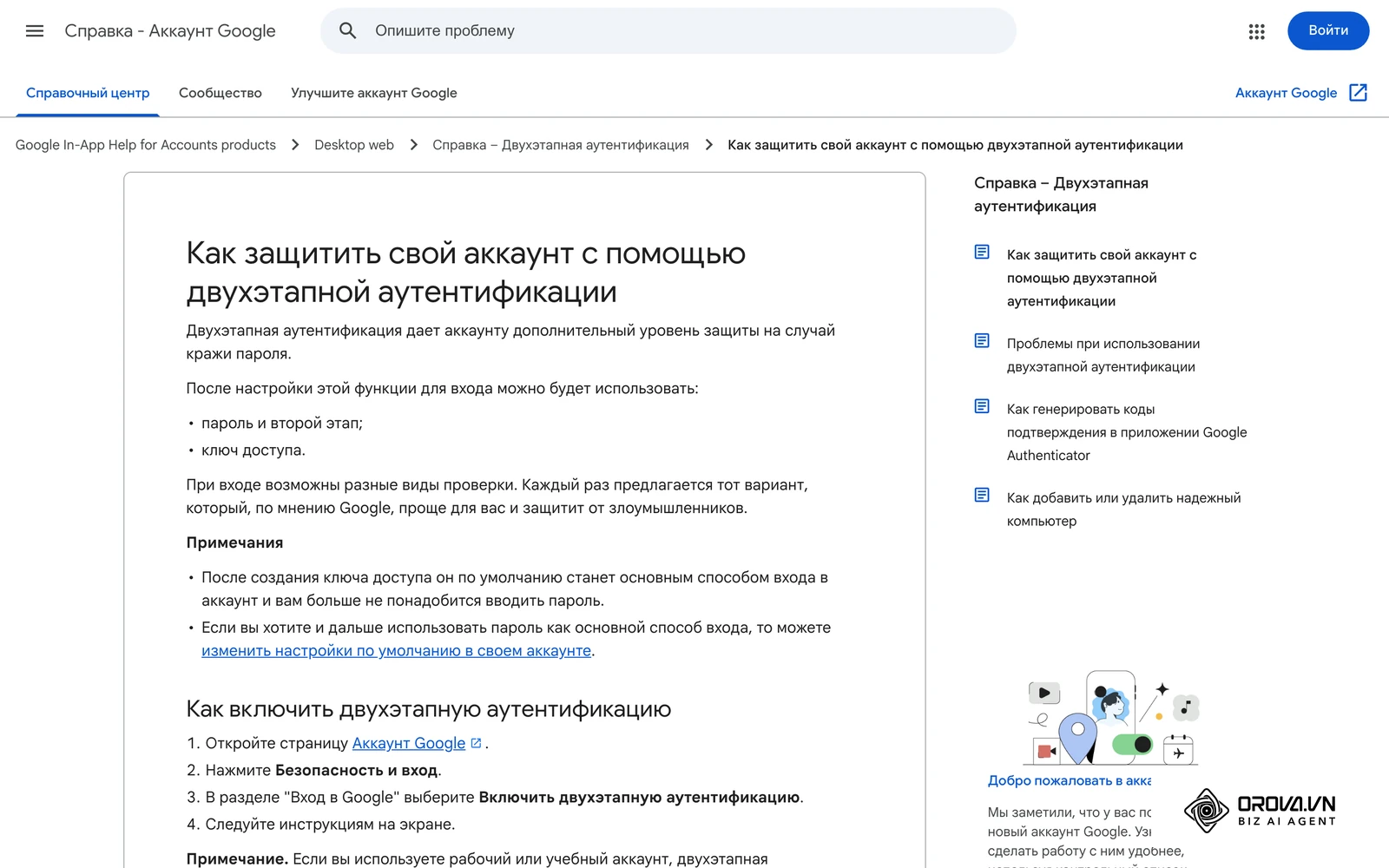Open the Google apps grid
Image resolution: width=1389 pixels, height=868 pixels.
1256,31
